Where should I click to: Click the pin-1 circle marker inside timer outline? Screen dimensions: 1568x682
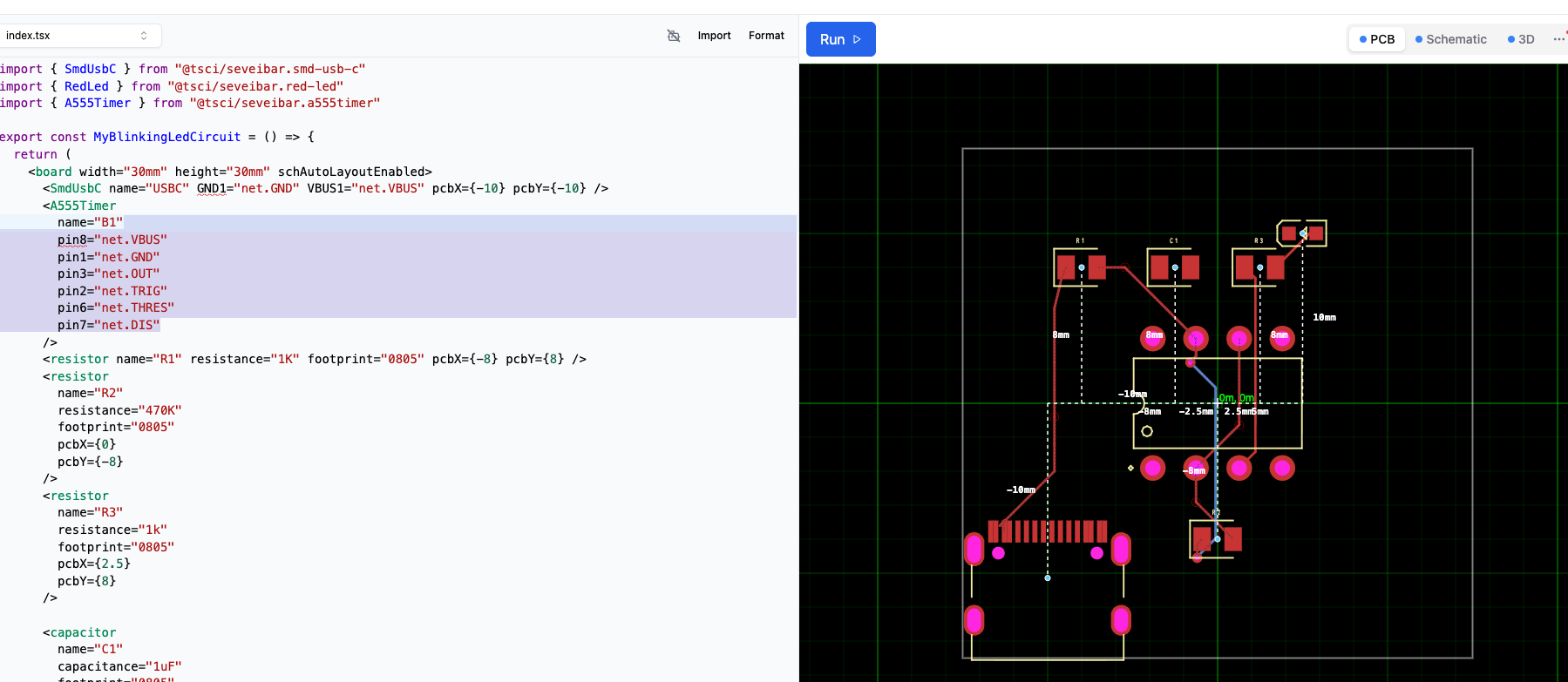(x=1147, y=431)
